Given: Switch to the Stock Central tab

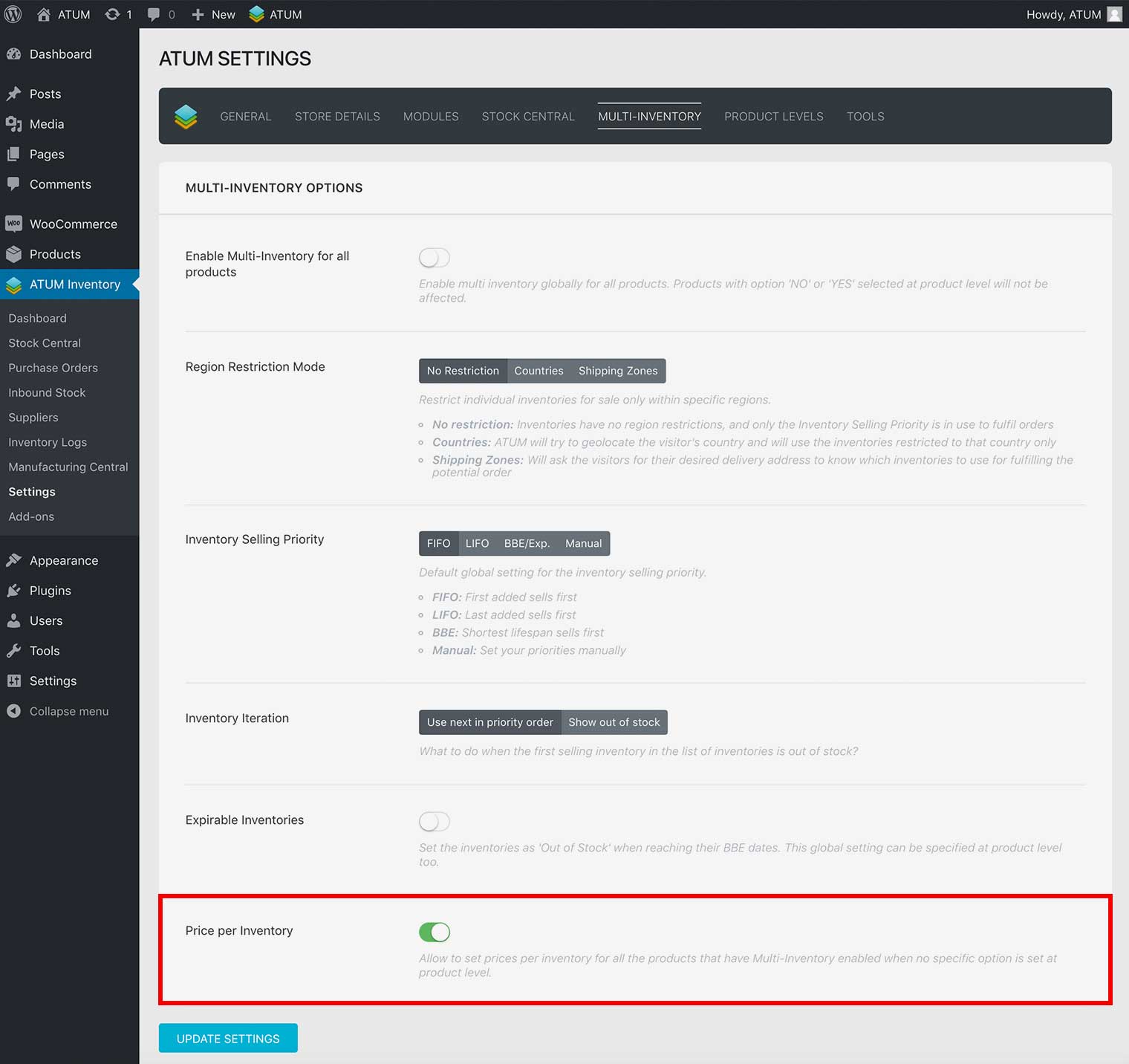Looking at the screenshot, I should [x=528, y=117].
